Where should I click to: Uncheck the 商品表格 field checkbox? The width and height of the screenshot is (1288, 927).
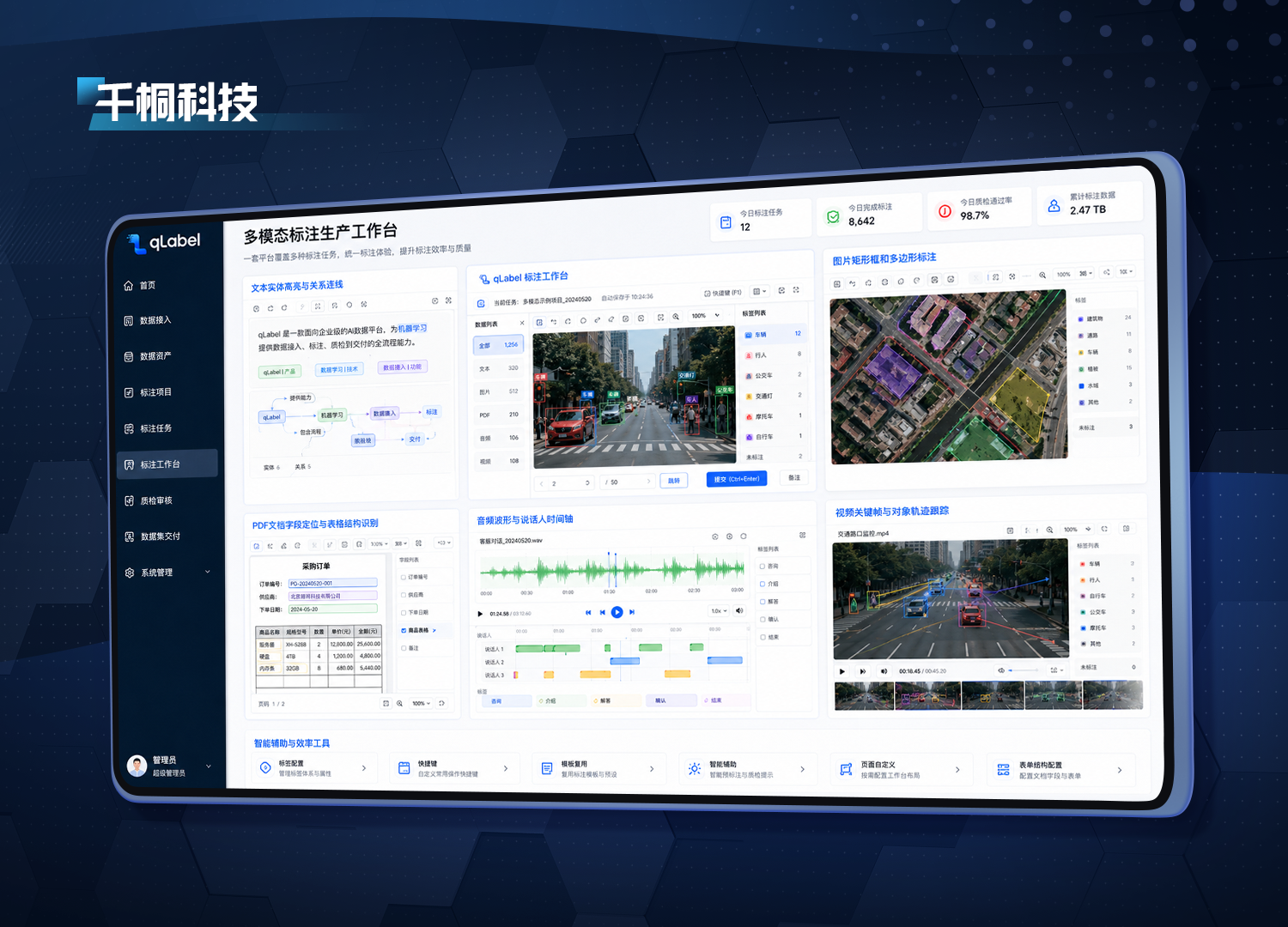[404, 631]
